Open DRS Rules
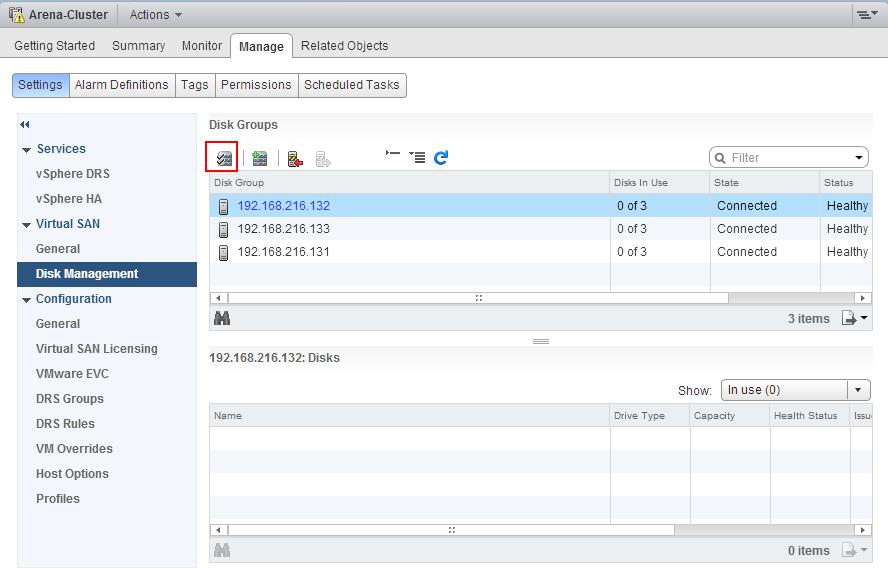The image size is (888, 569). pos(65,423)
